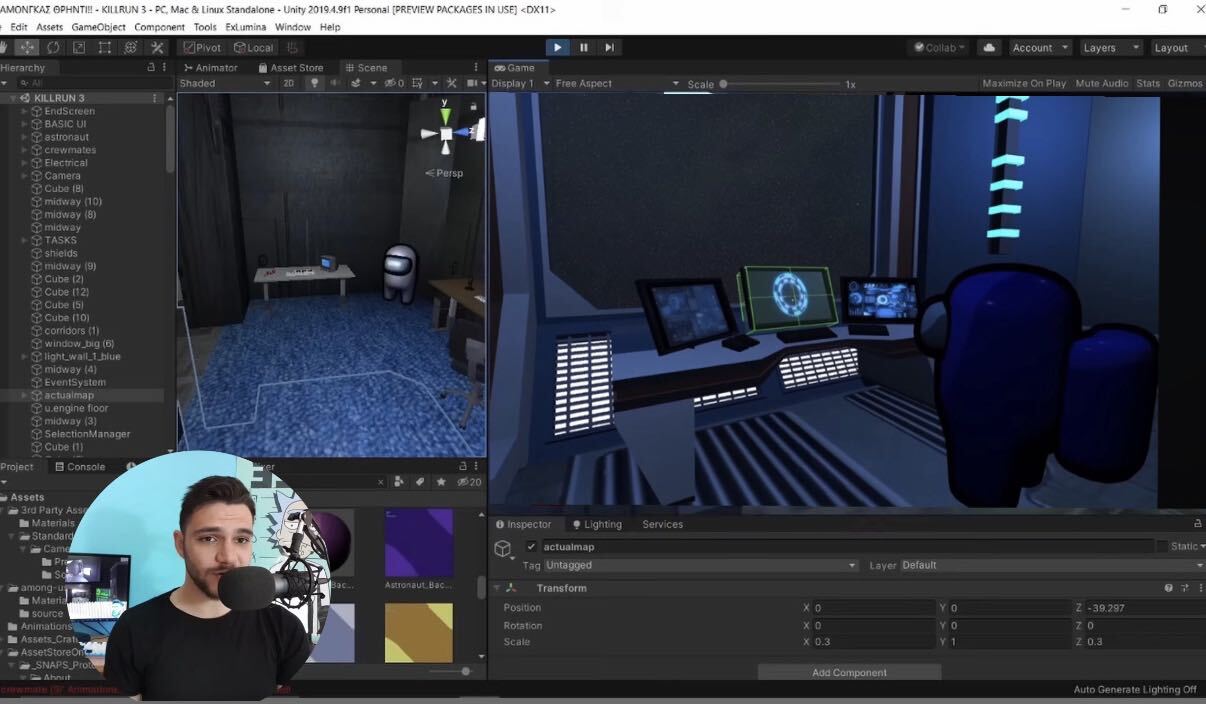
Task: Lock the Inspector panel
Action: coord(1198,523)
